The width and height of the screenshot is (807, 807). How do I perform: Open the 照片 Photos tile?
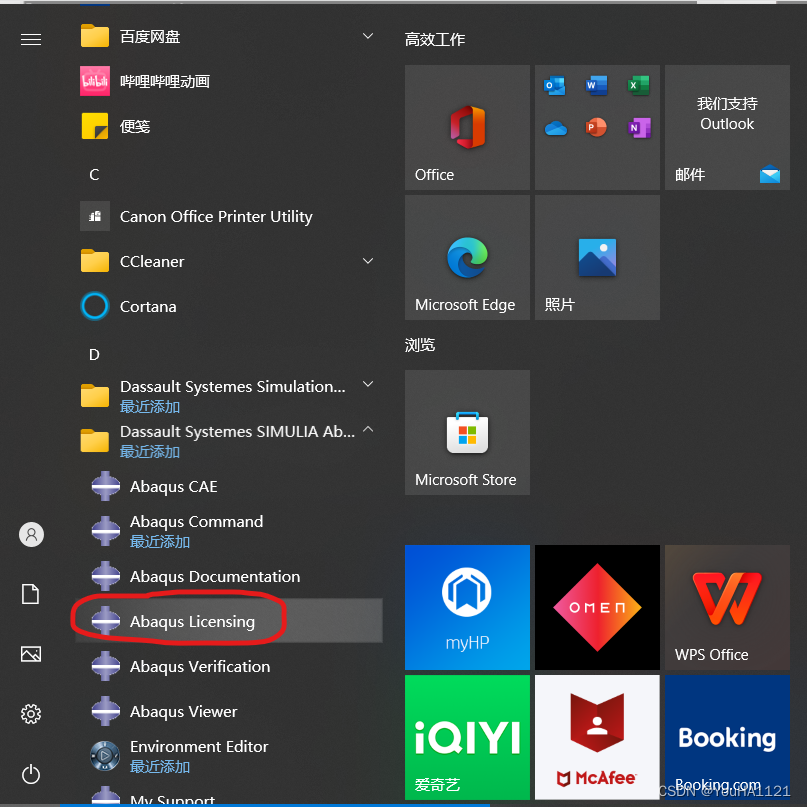coord(597,257)
